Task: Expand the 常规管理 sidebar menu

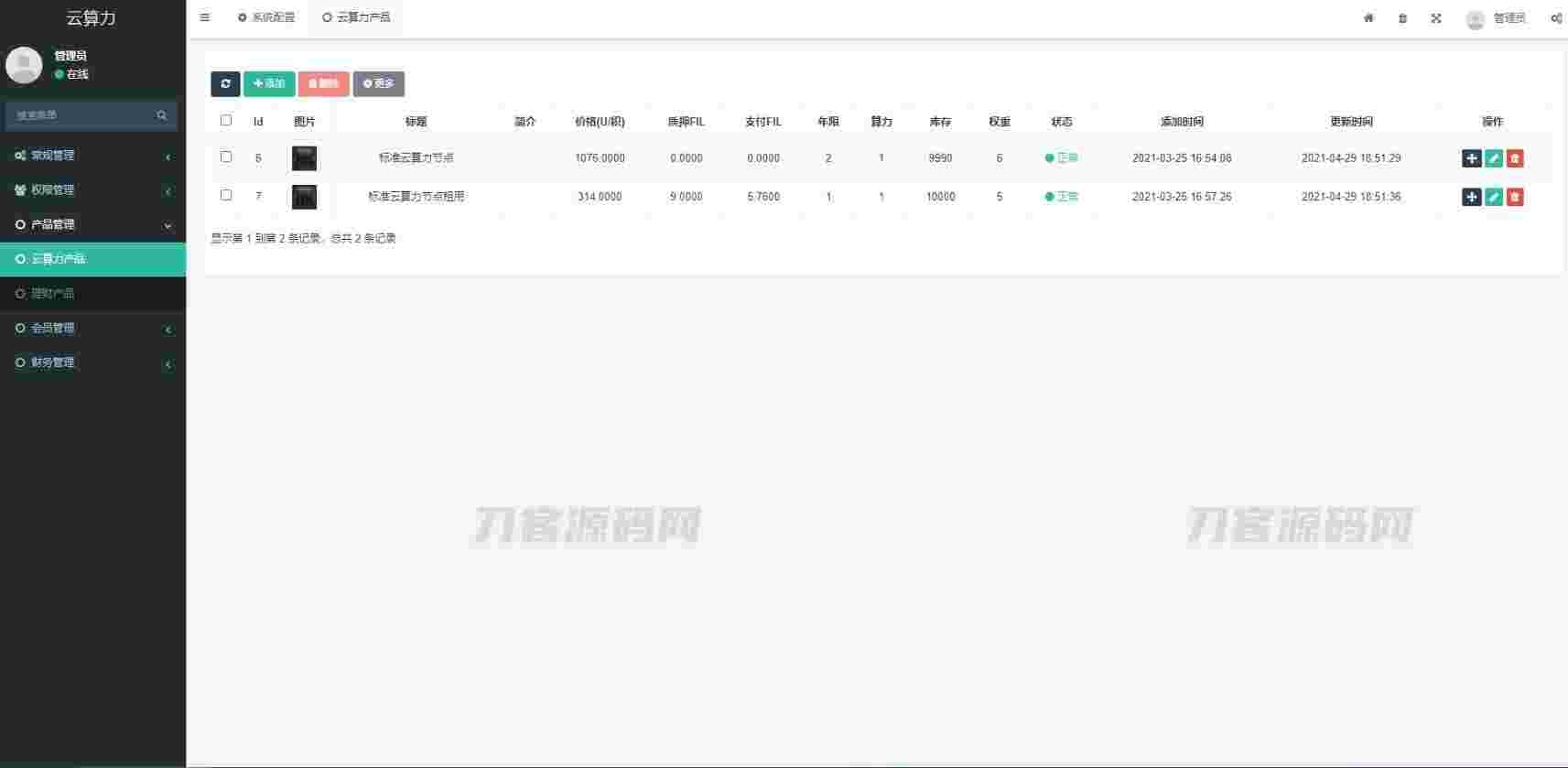Action: [x=92, y=156]
